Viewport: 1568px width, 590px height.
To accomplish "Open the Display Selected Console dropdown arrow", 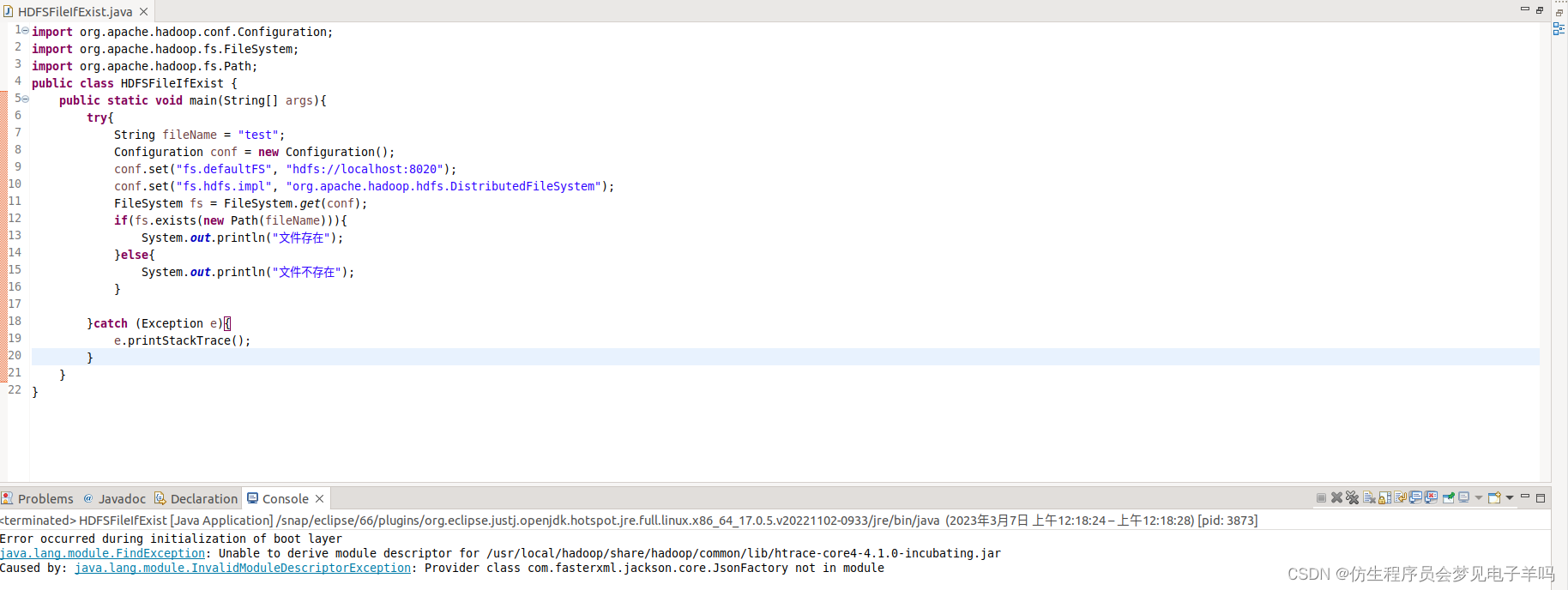I will [x=1479, y=497].
